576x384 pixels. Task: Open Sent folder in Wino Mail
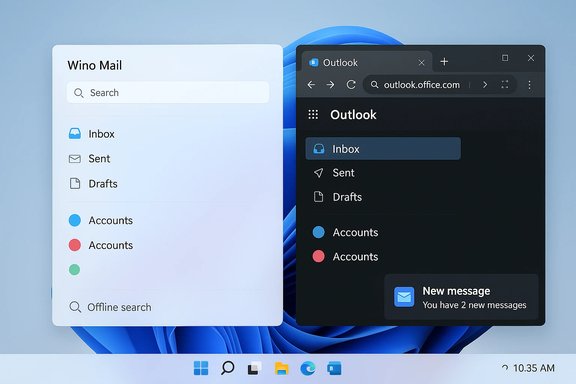[x=90, y=159]
